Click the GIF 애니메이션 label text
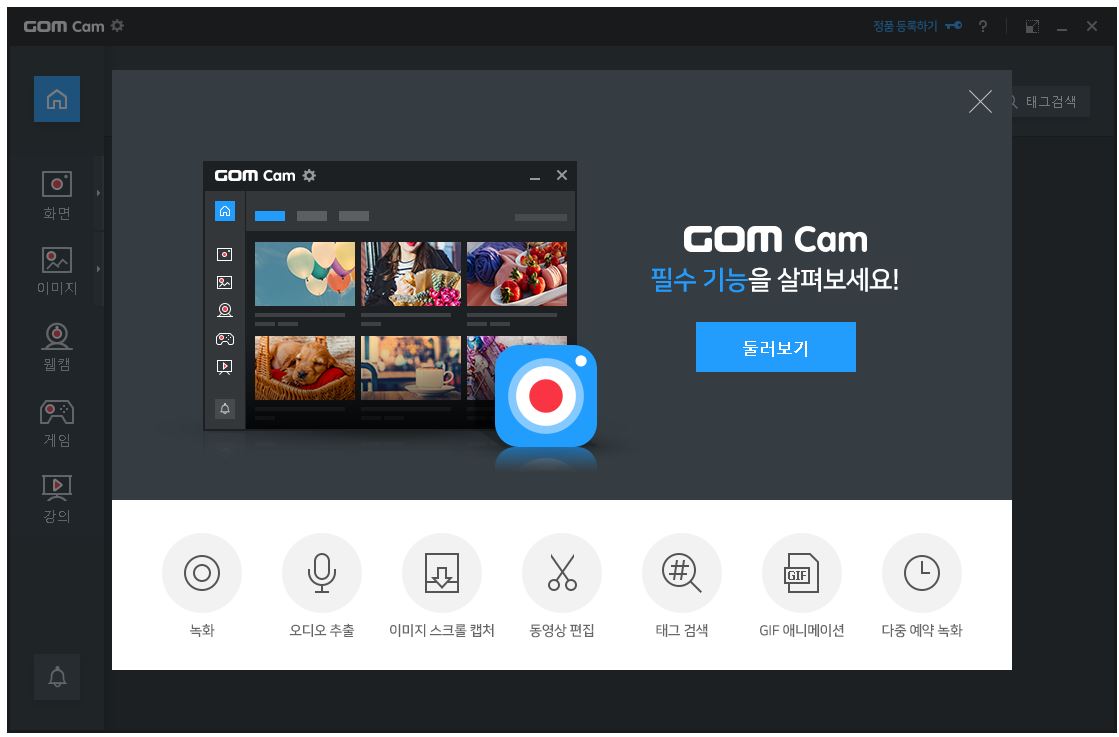This screenshot has width=1119, height=737. (x=801, y=630)
